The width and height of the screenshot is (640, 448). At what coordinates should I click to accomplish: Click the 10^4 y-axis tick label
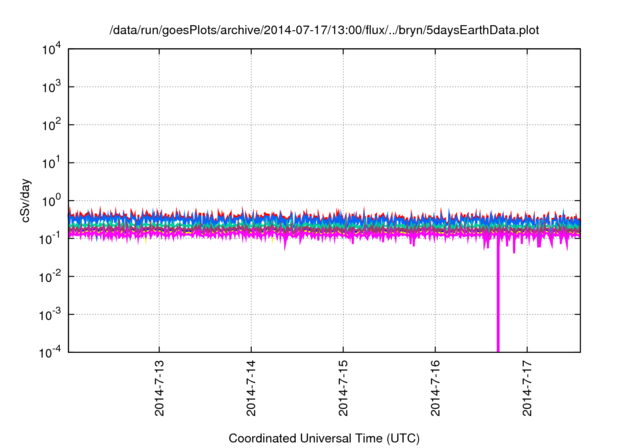(x=51, y=49)
